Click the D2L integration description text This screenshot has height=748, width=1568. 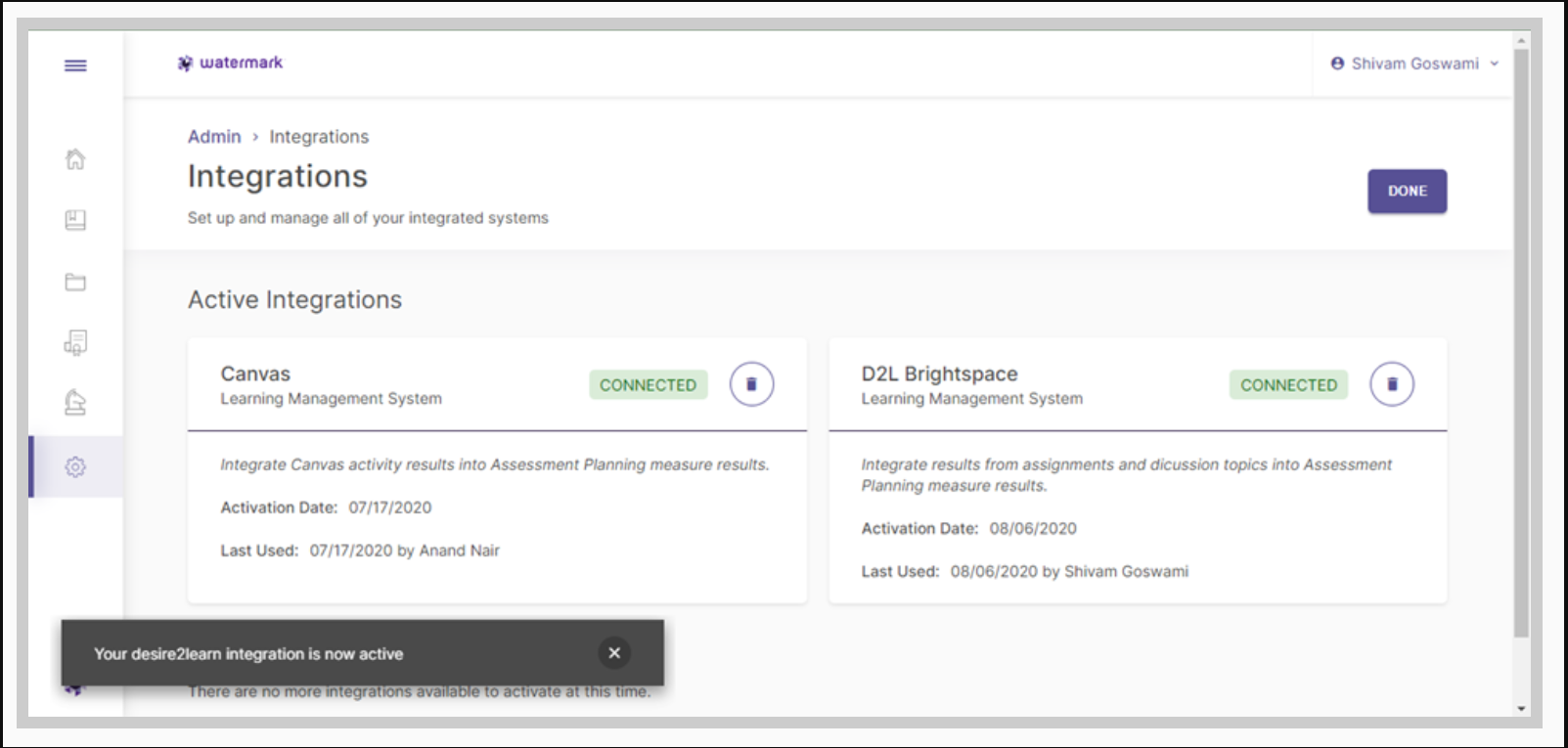pos(1126,475)
